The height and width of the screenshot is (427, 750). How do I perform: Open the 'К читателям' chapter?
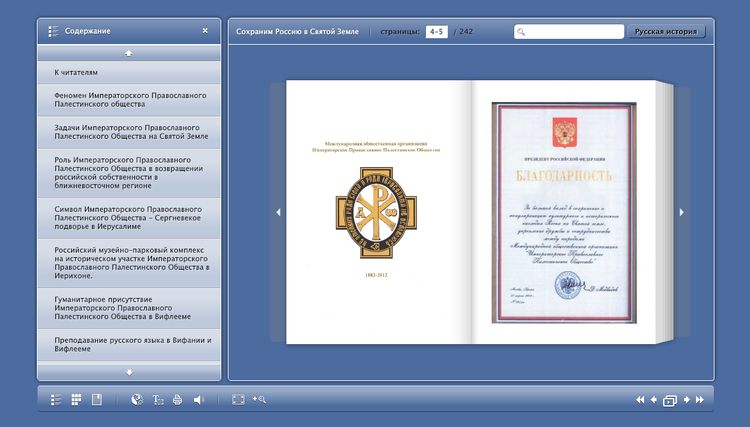click(x=129, y=73)
